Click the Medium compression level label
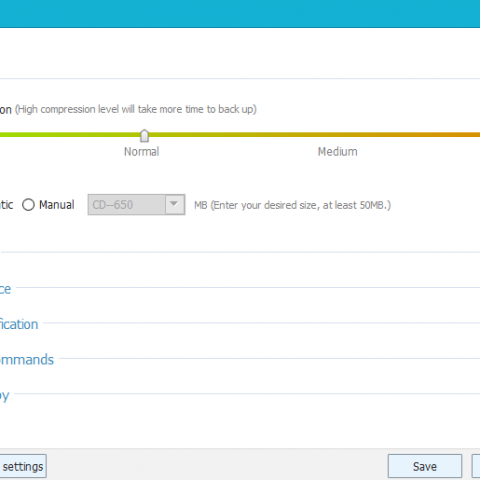480x480 pixels. [337, 152]
